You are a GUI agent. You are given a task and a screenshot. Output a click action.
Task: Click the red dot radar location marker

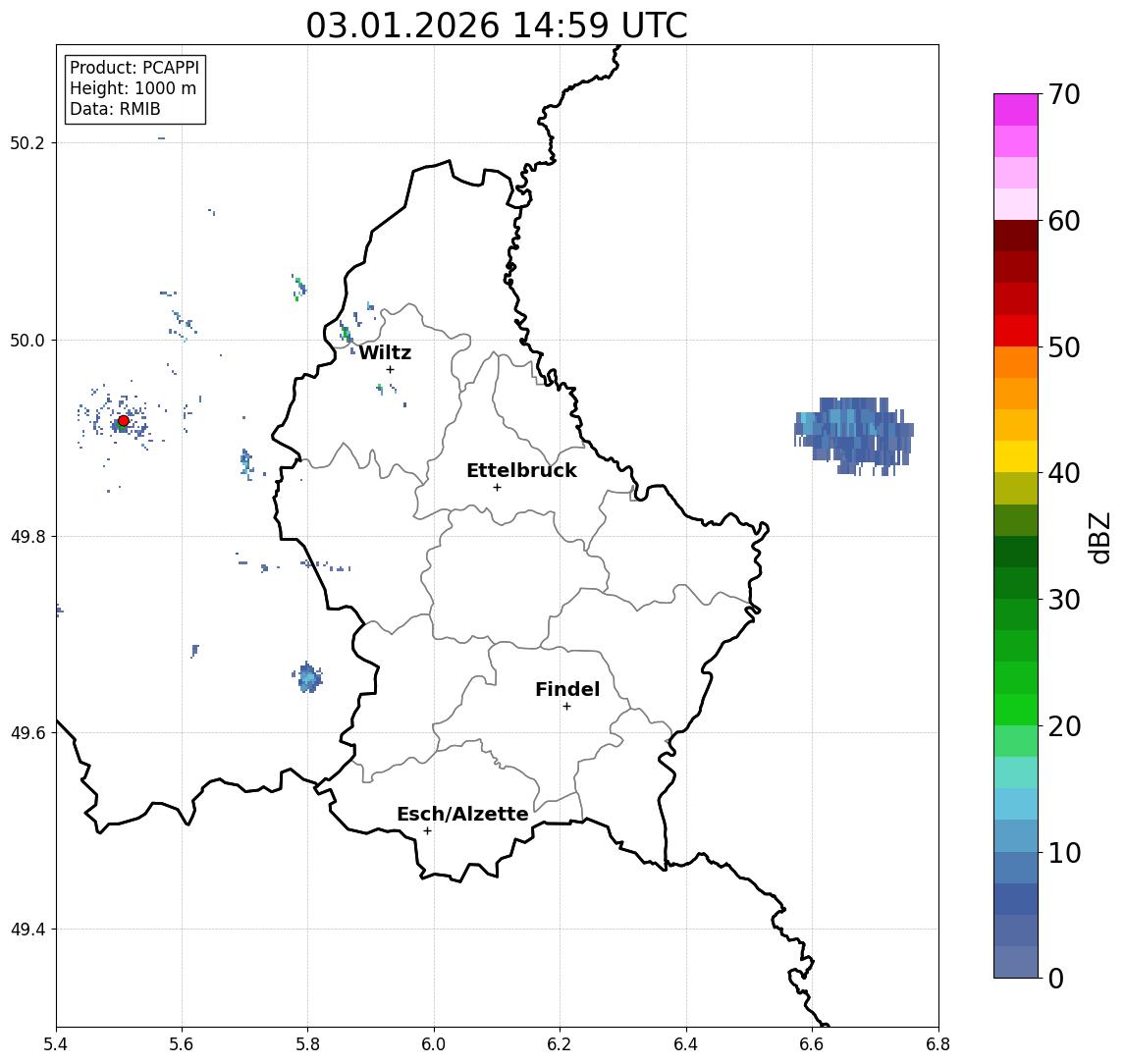click(x=124, y=421)
